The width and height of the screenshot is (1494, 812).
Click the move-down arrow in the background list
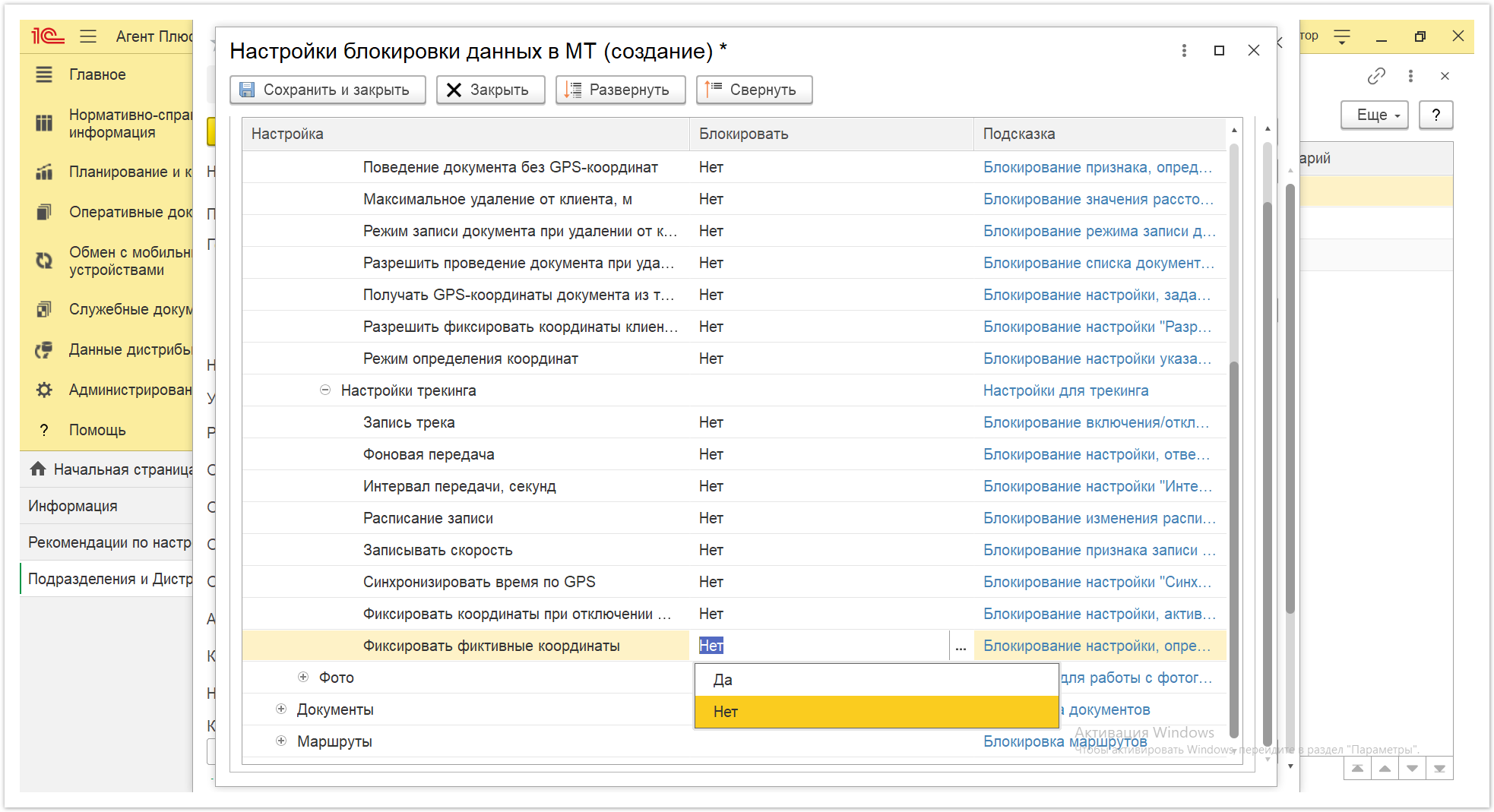(1412, 769)
